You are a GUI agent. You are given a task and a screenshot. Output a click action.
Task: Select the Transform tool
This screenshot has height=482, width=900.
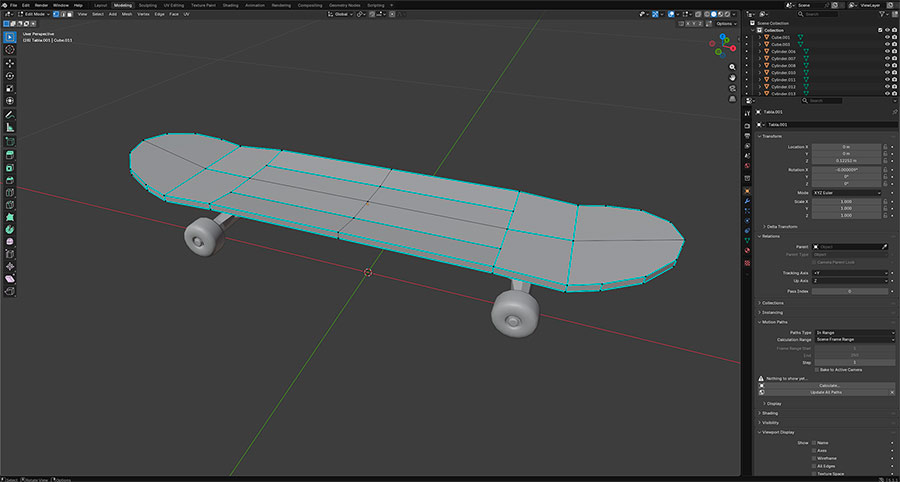pos(10,101)
